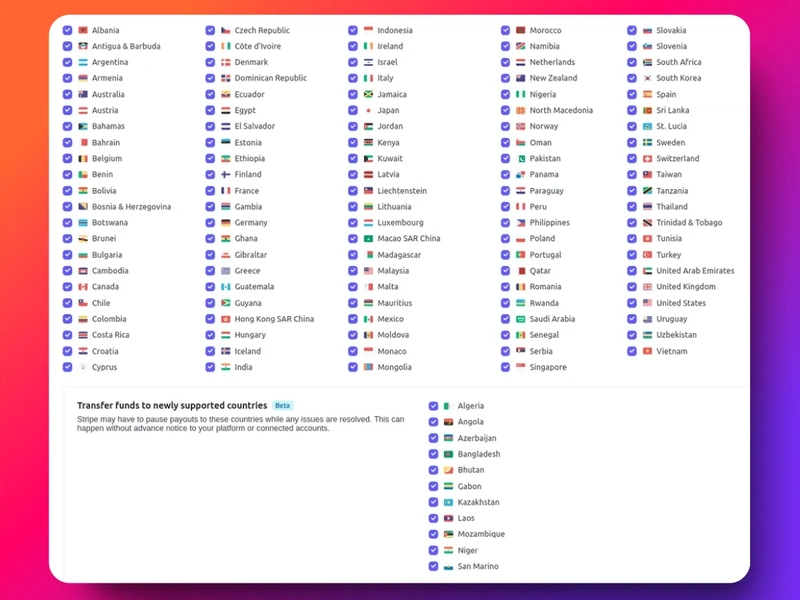Viewport: 800px width, 600px height.
Task: Toggle the Egypt checkbox
Action: coord(210,110)
